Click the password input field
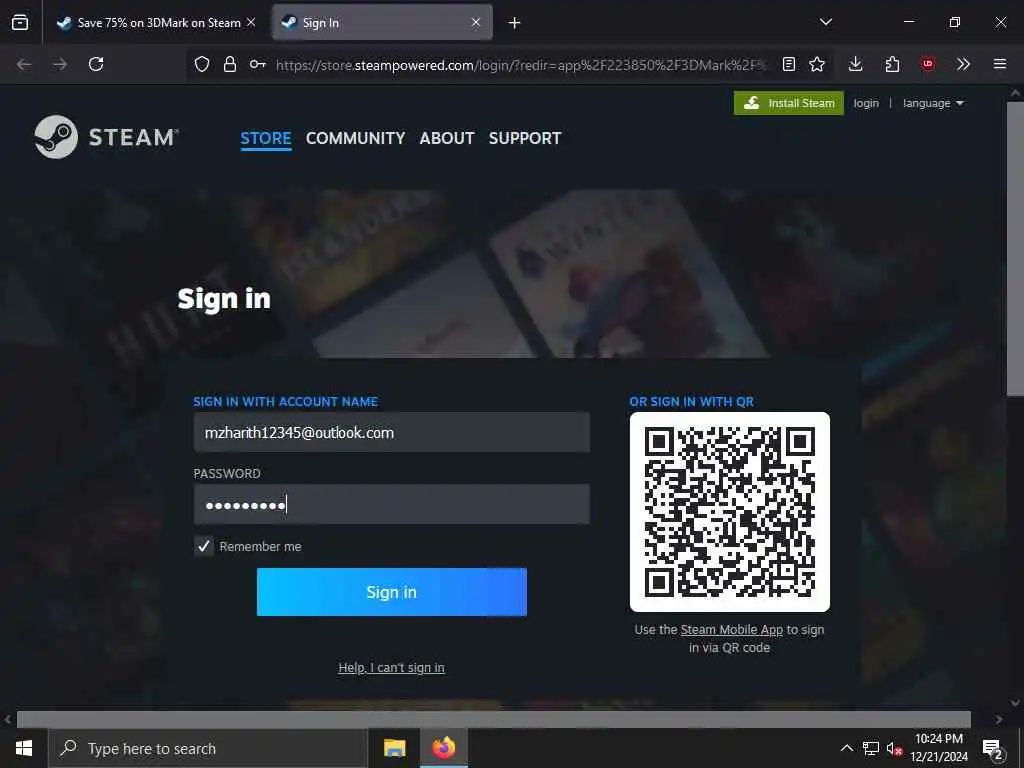Screen dimensions: 1024x768 pyautogui.click(x=392, y=504)
